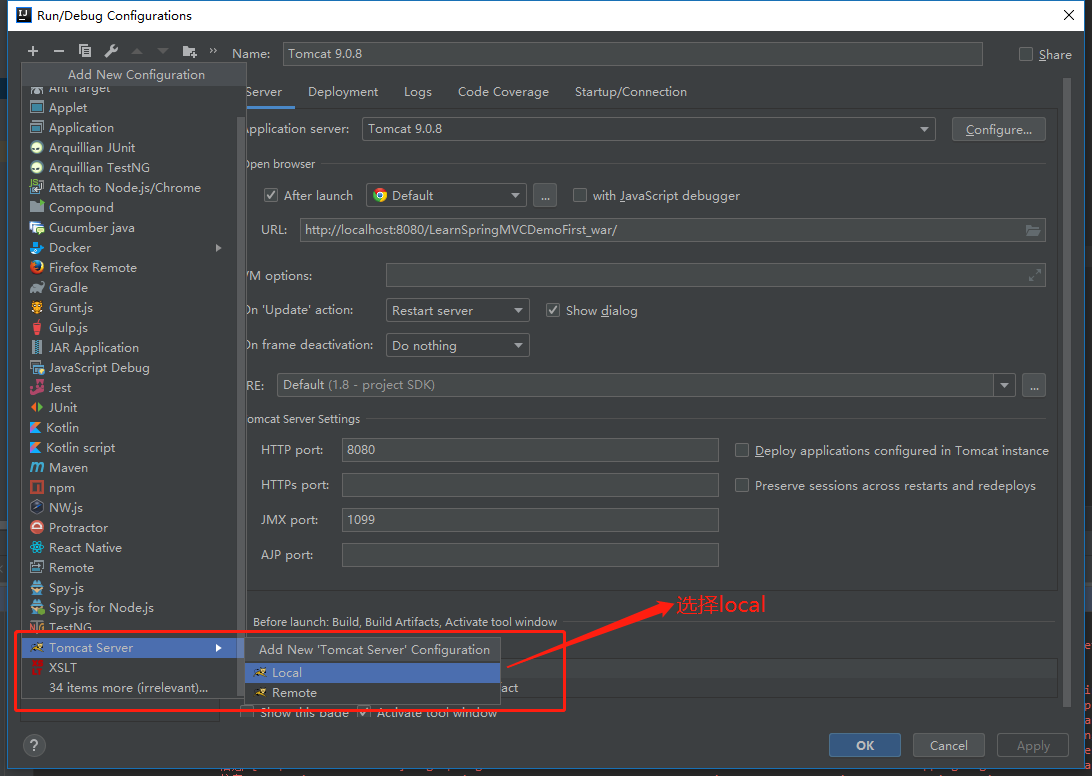The height and width of the screenshot is (776, 1092).
Task: Choose Tomcat Server menu entry
Action: pos(130,648)
